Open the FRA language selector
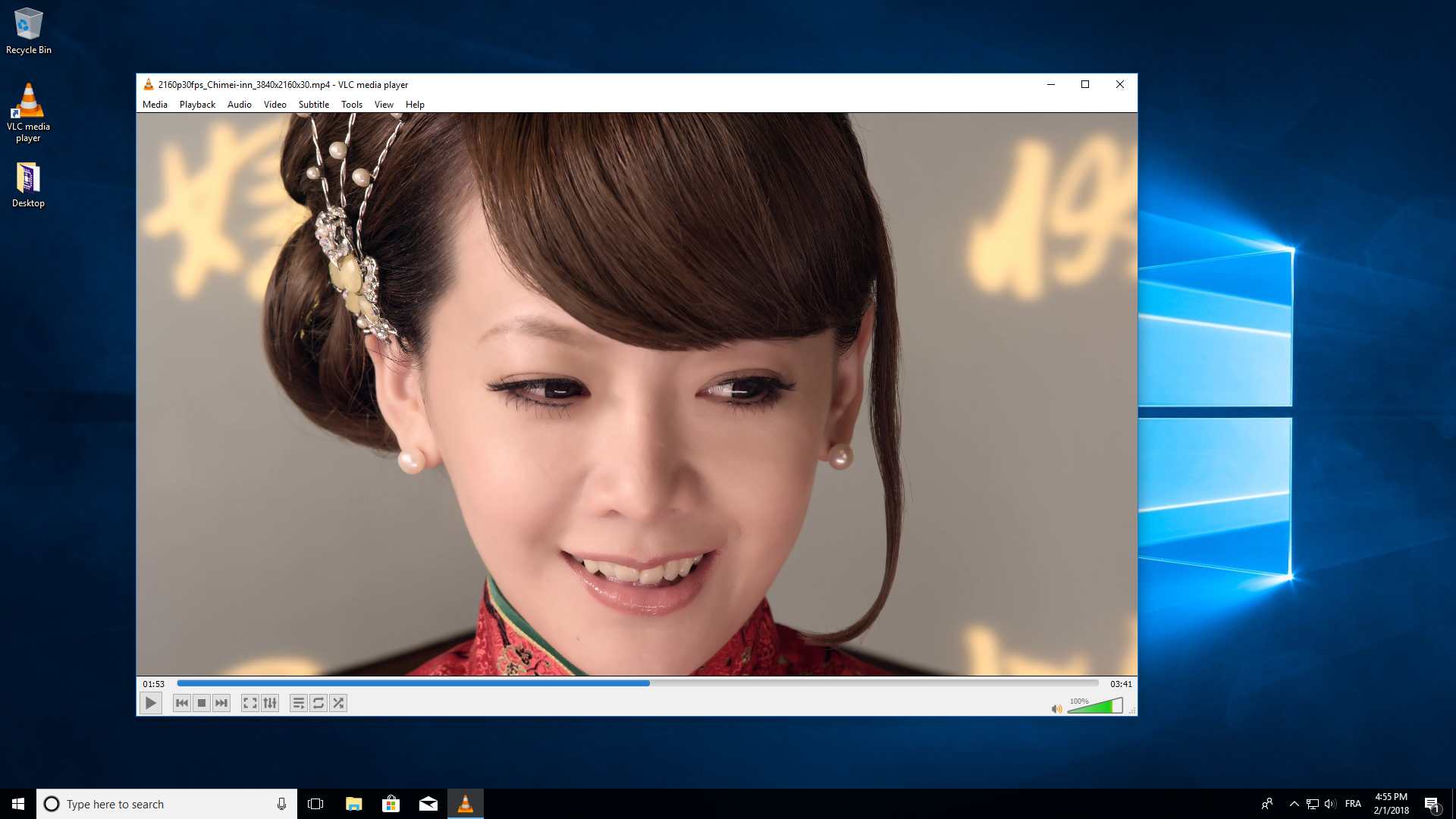The image size is (1456, 819). [x=1354, y=803]
